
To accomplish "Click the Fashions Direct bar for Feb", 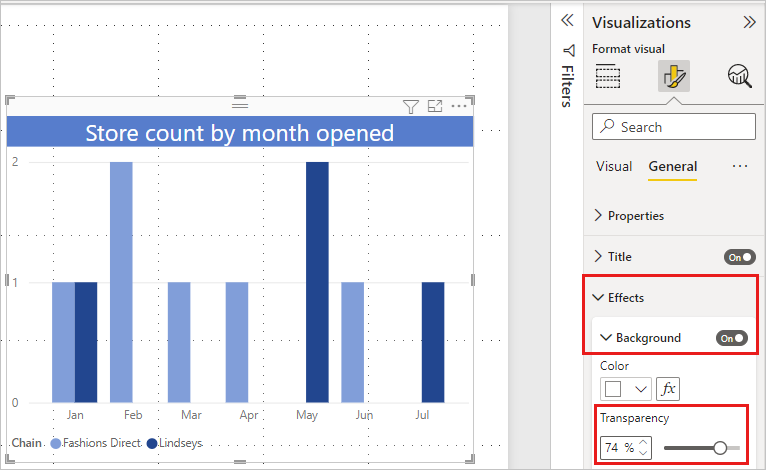I will 121,282.
